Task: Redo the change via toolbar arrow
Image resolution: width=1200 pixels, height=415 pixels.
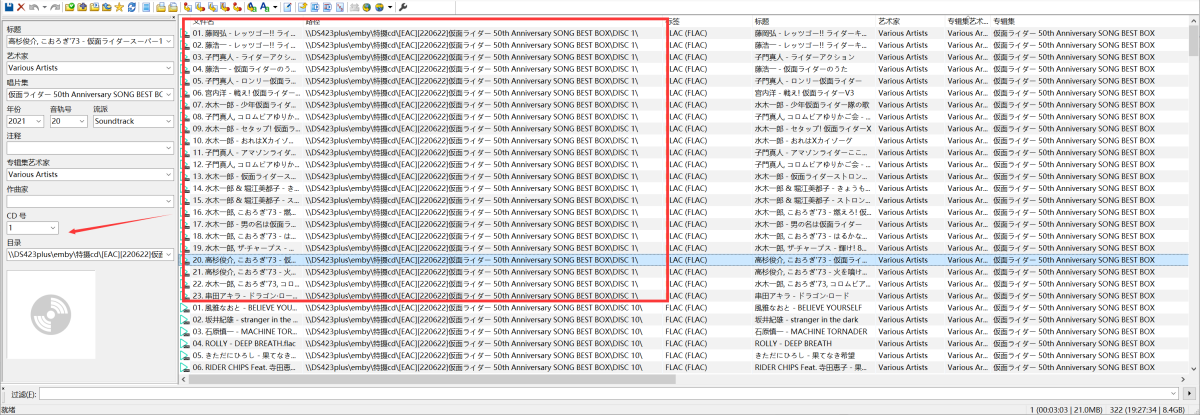Action: 55,7
